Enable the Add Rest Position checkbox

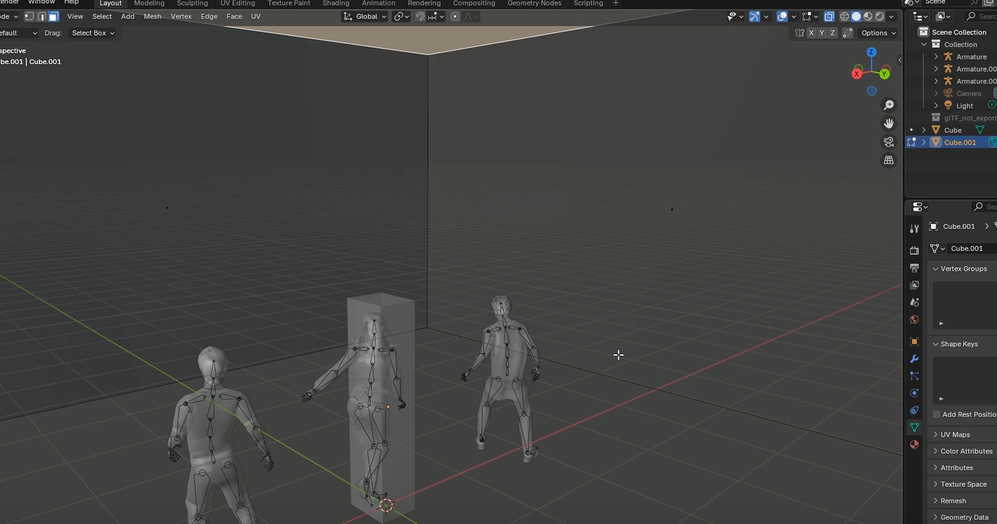click(x=937, y=414)
